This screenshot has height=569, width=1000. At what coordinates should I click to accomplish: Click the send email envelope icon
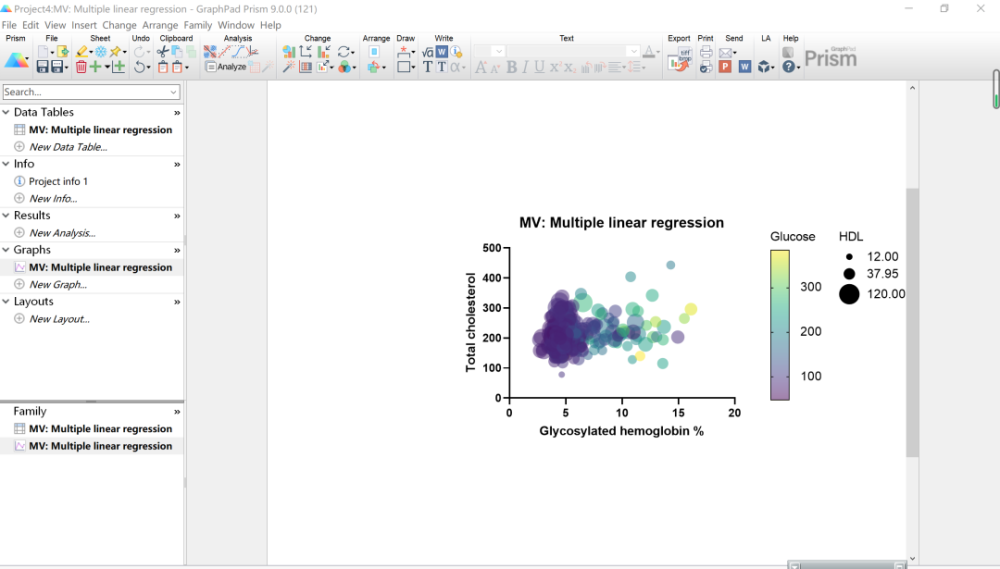pyautogui.click(x=725, y=53)
